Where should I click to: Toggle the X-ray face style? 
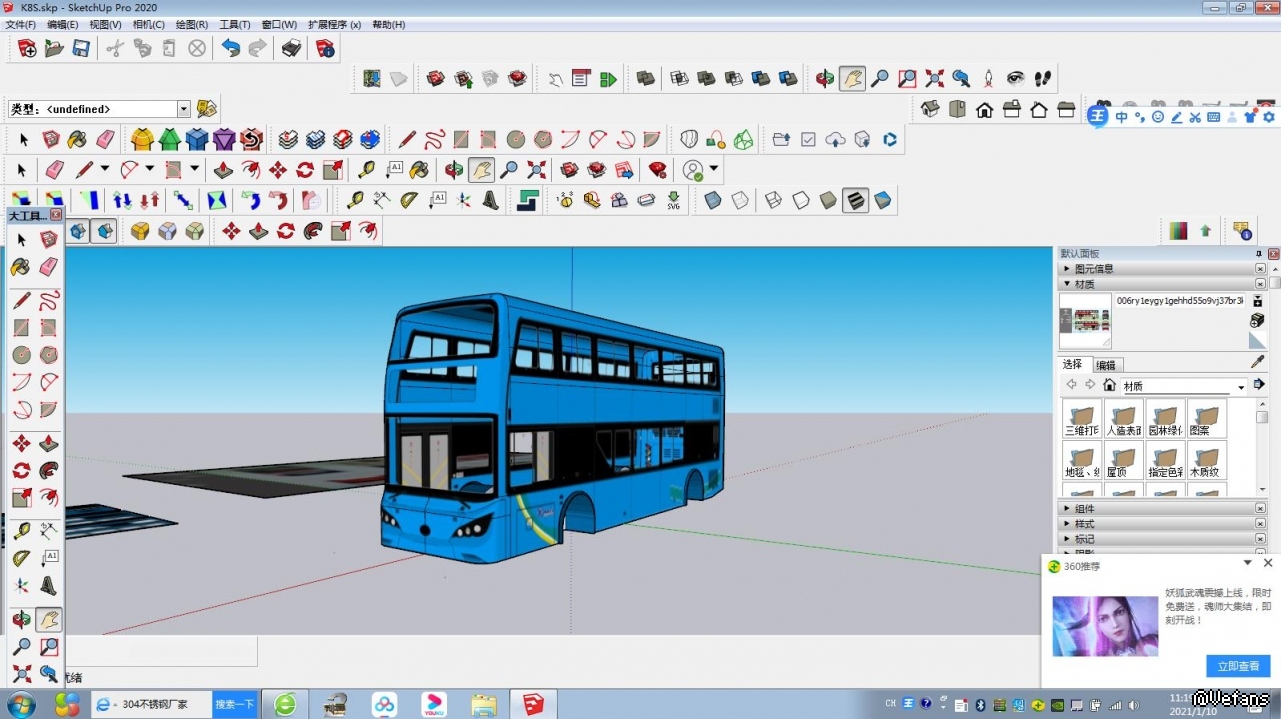tap(713, 200)
